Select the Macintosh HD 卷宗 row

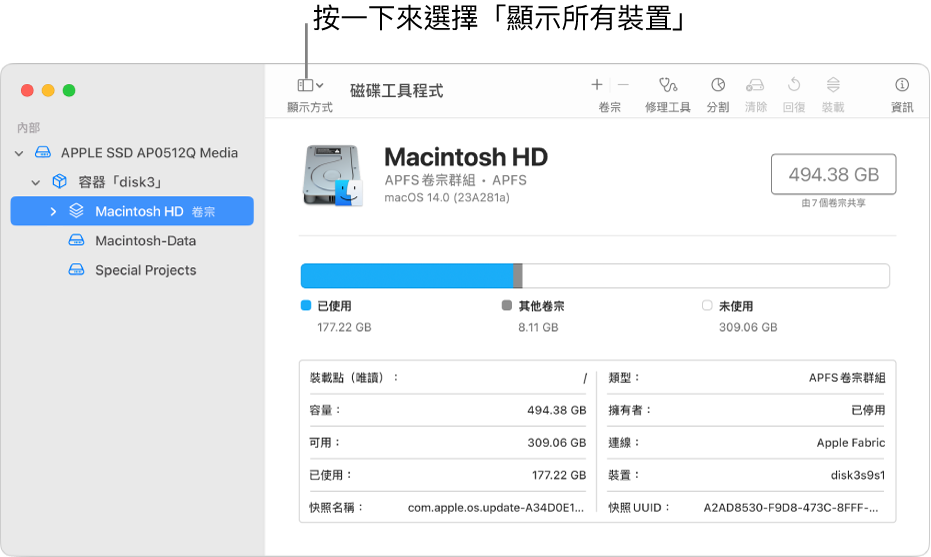[x=132, y=211]
